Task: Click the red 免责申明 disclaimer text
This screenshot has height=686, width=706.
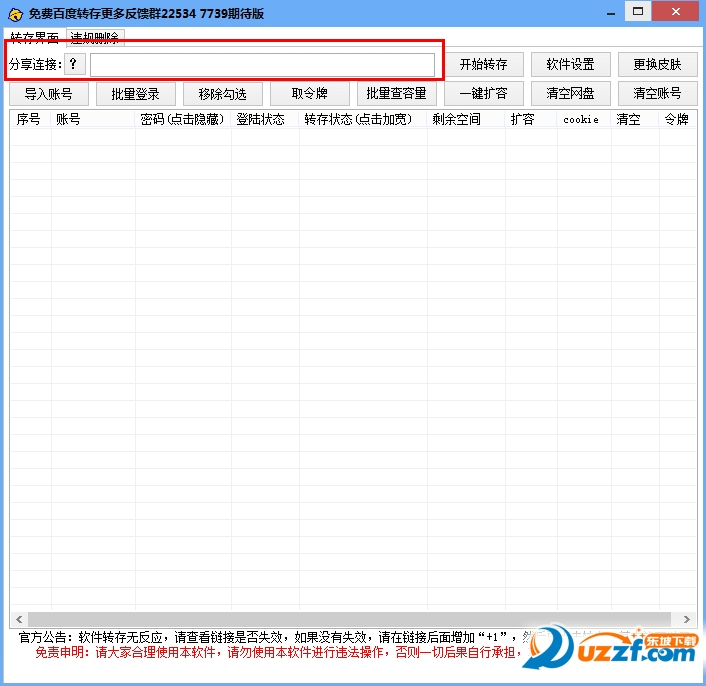Action: (x=278, y=652)
